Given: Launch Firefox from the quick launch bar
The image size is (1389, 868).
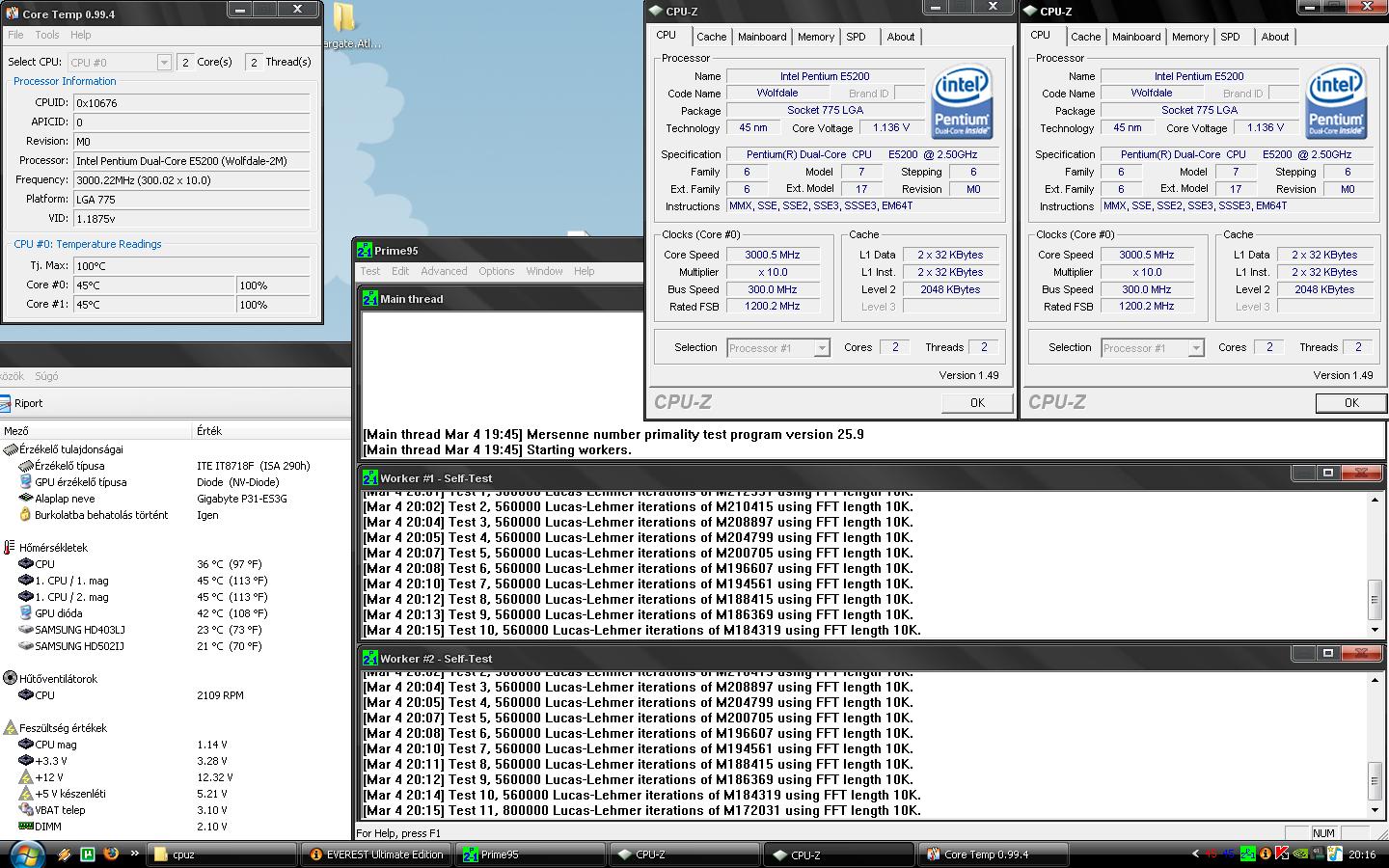Looking at the screenshot, I should pos(111,854).
